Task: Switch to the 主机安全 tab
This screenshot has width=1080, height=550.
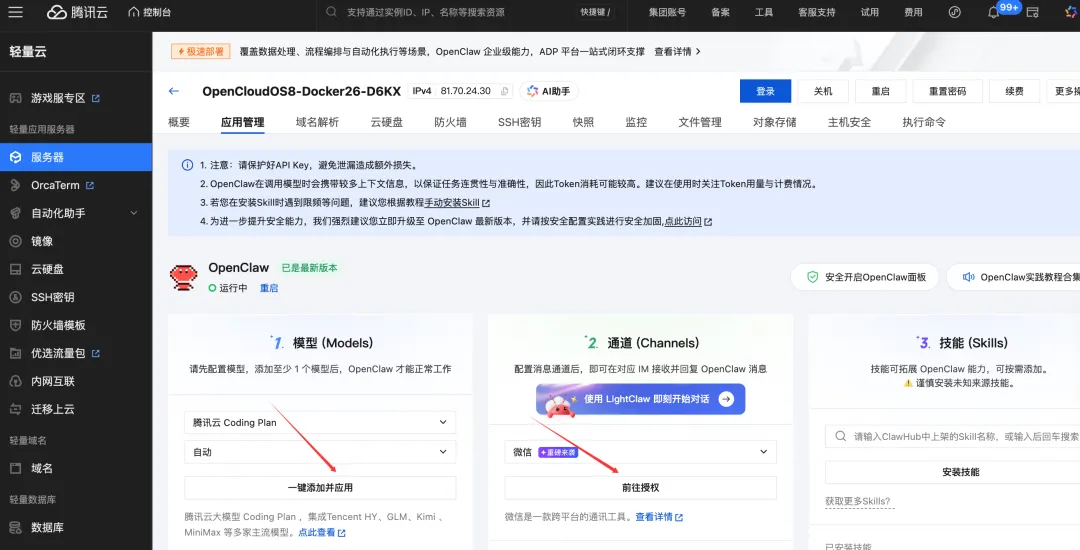Action: point(849,122)
